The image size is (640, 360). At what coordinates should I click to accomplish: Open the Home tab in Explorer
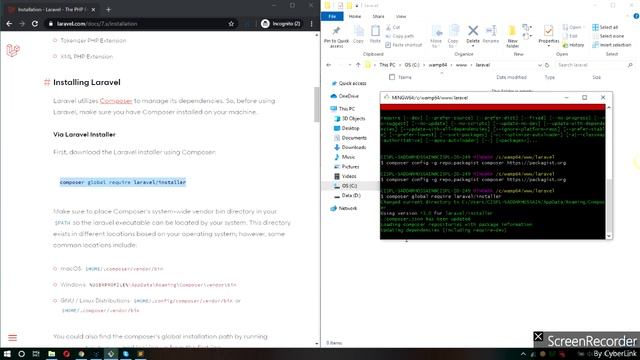coord(355,16)
